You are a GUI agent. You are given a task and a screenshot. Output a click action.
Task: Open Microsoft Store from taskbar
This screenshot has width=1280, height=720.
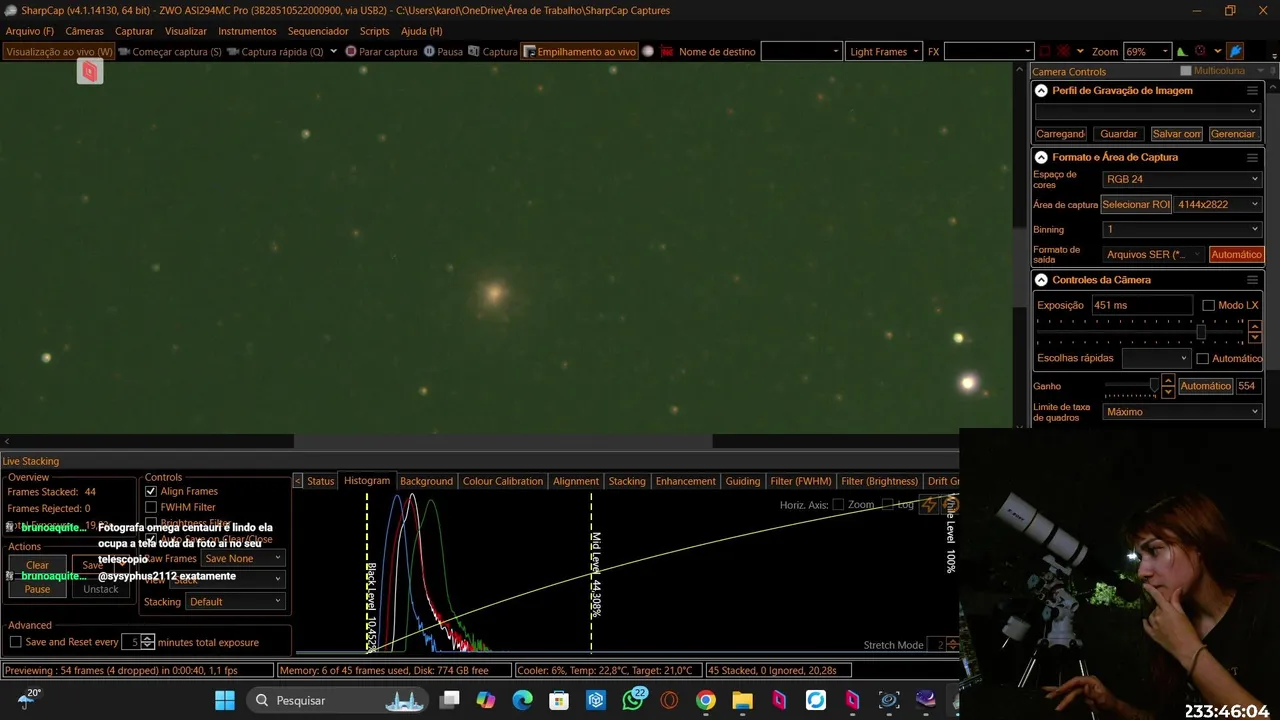(559, 700)
